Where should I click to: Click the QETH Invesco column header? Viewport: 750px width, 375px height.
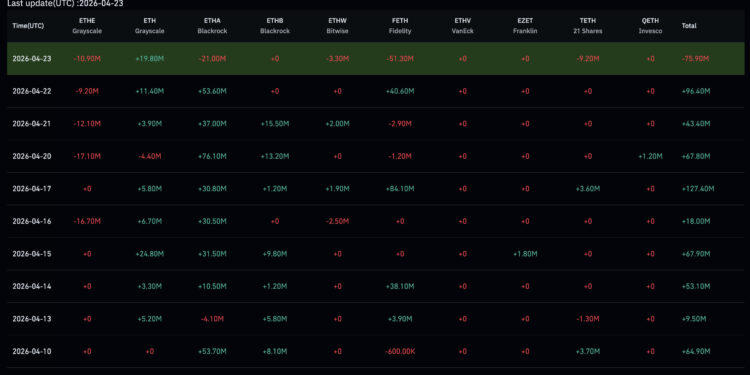click(x=651, y=26)
